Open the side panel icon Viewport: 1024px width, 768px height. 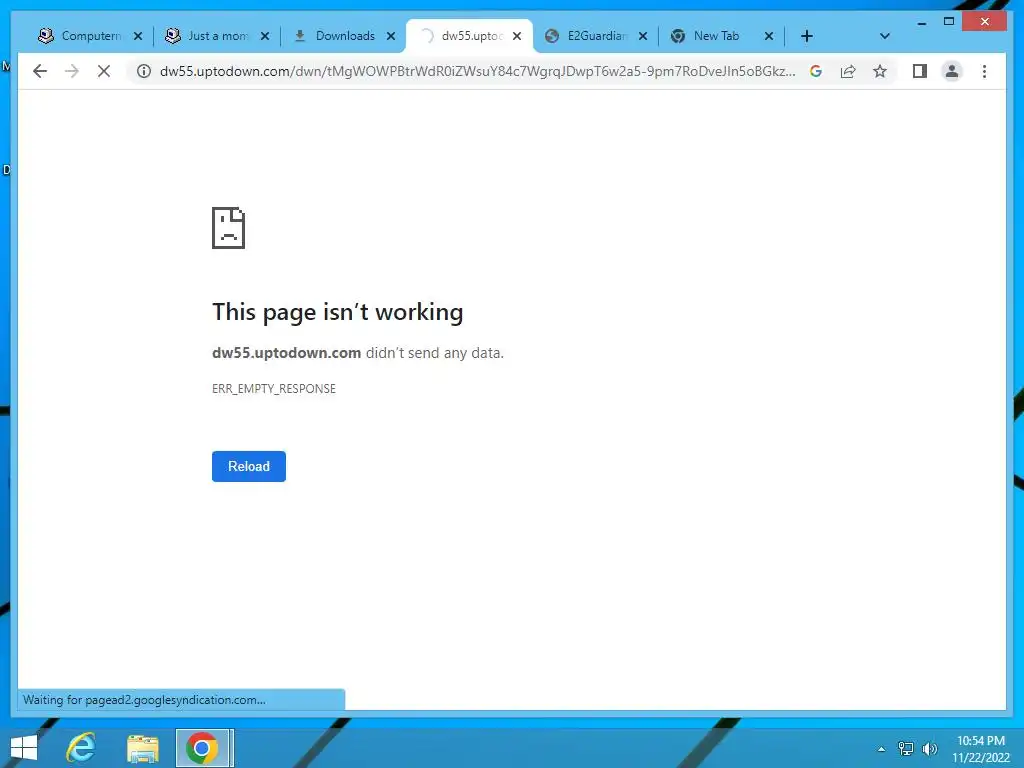[x=920, y=71]
